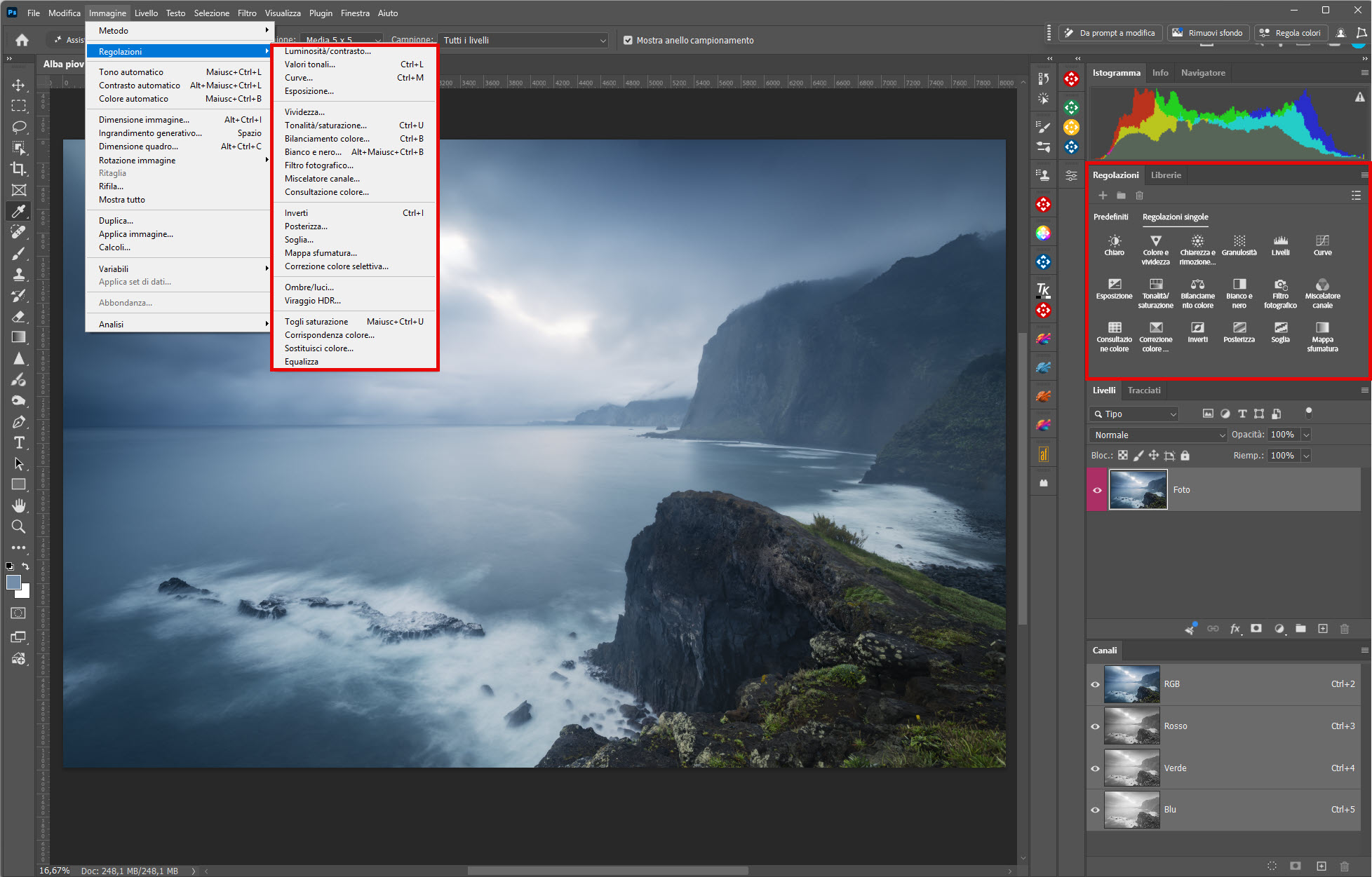Select the Crop tool

pos(19,169)
